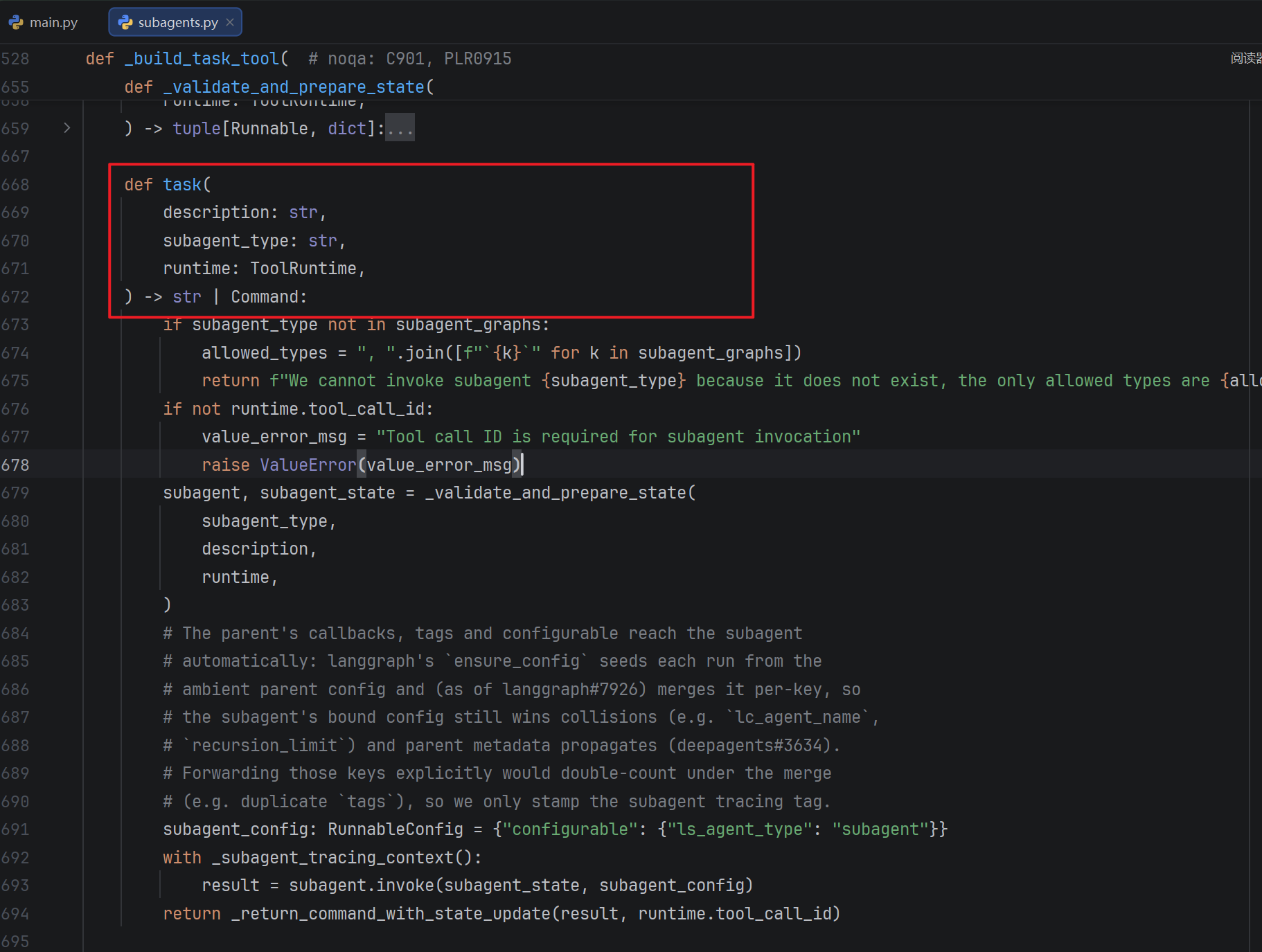The width and height of the screenshot is (1262, 952).
Task: Click "langgraph#7926" in the comment
Action: [x=570, y=690]
